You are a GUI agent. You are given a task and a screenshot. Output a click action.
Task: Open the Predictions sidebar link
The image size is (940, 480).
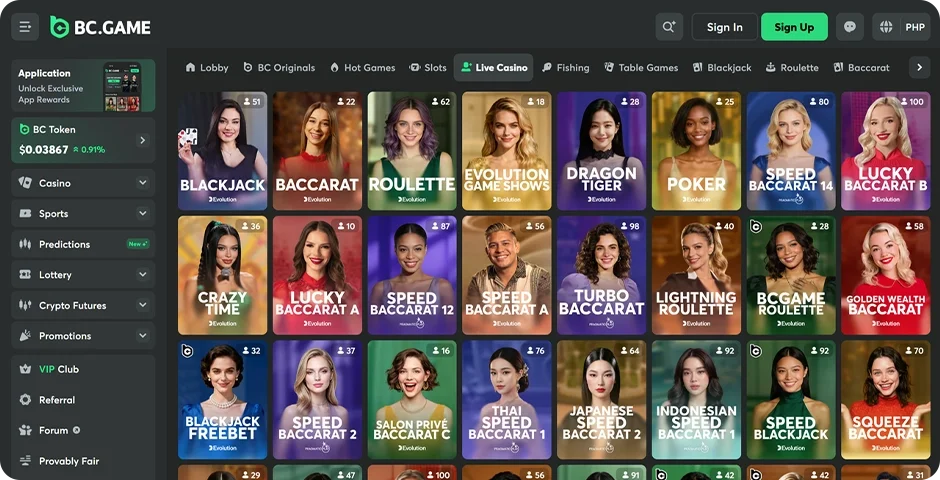[x=83, y=244]
